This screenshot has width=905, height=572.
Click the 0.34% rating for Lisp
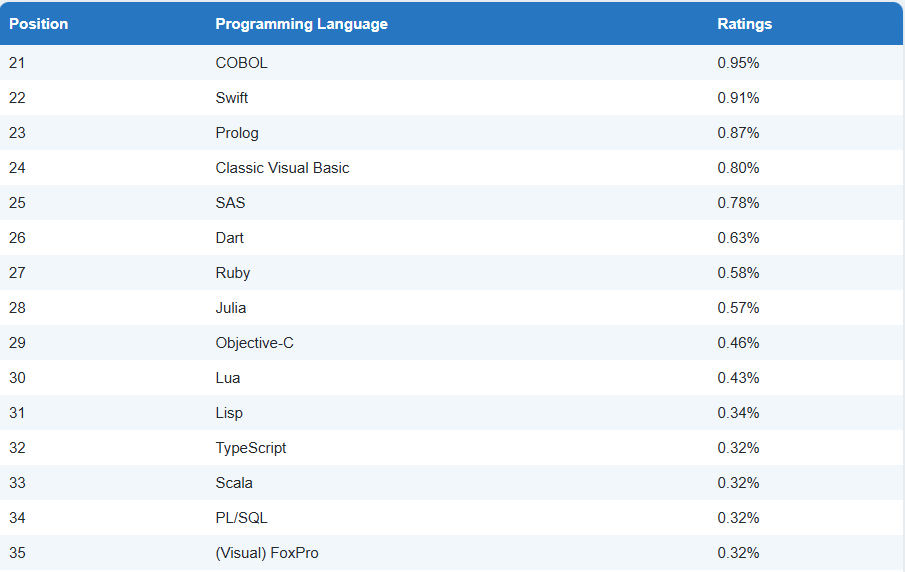tap(738, 413)
